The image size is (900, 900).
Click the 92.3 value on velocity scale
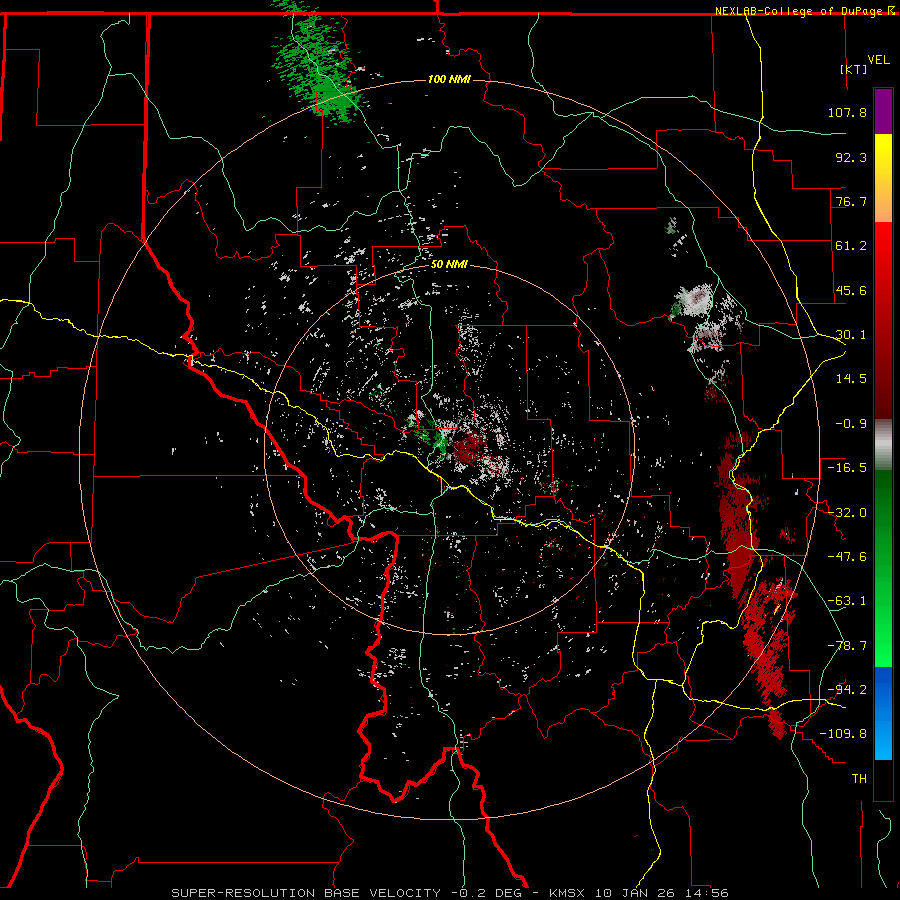851,157
